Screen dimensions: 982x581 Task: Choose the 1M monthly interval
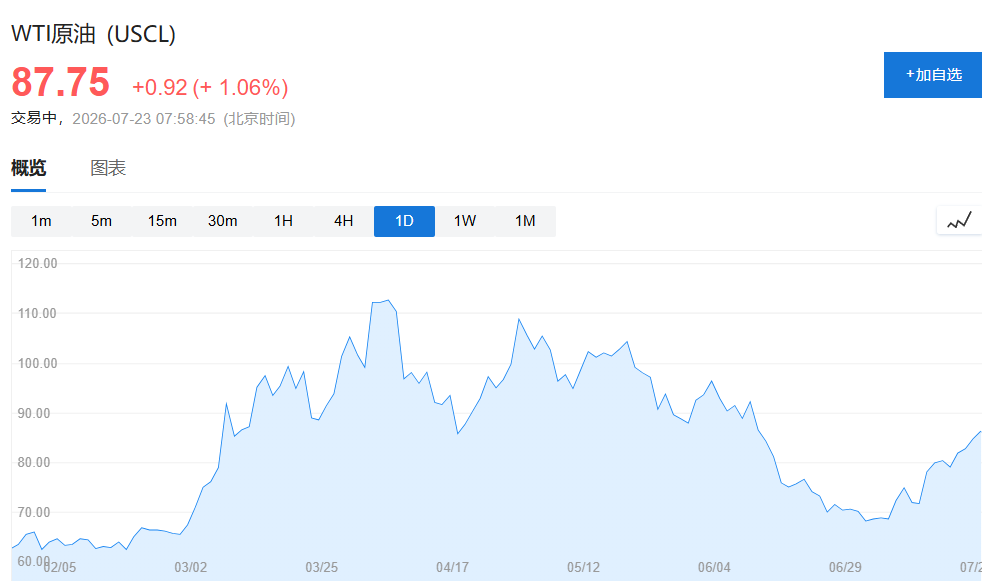(x=525, y=221)
